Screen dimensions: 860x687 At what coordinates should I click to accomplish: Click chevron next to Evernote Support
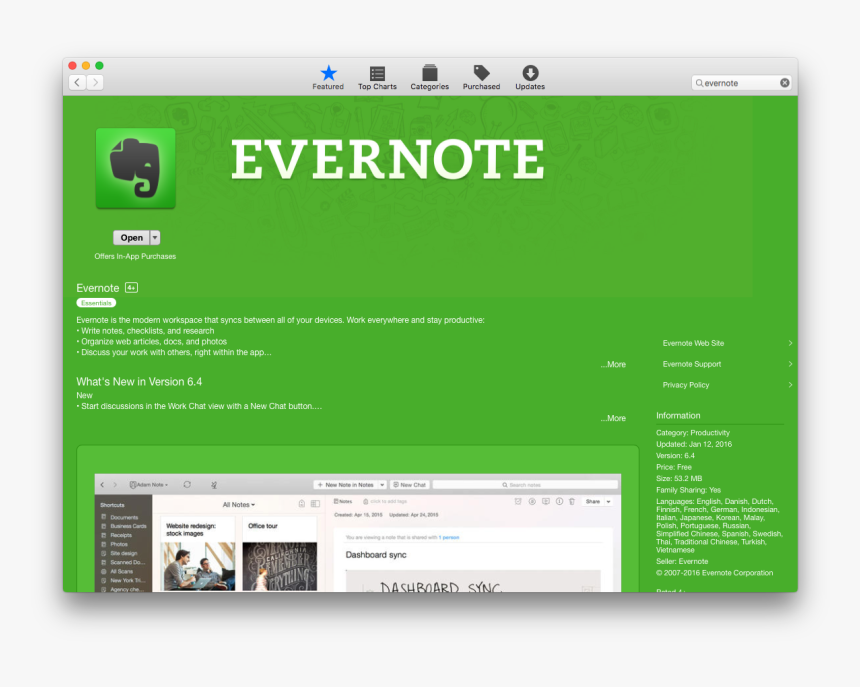(x=790, y=364)
